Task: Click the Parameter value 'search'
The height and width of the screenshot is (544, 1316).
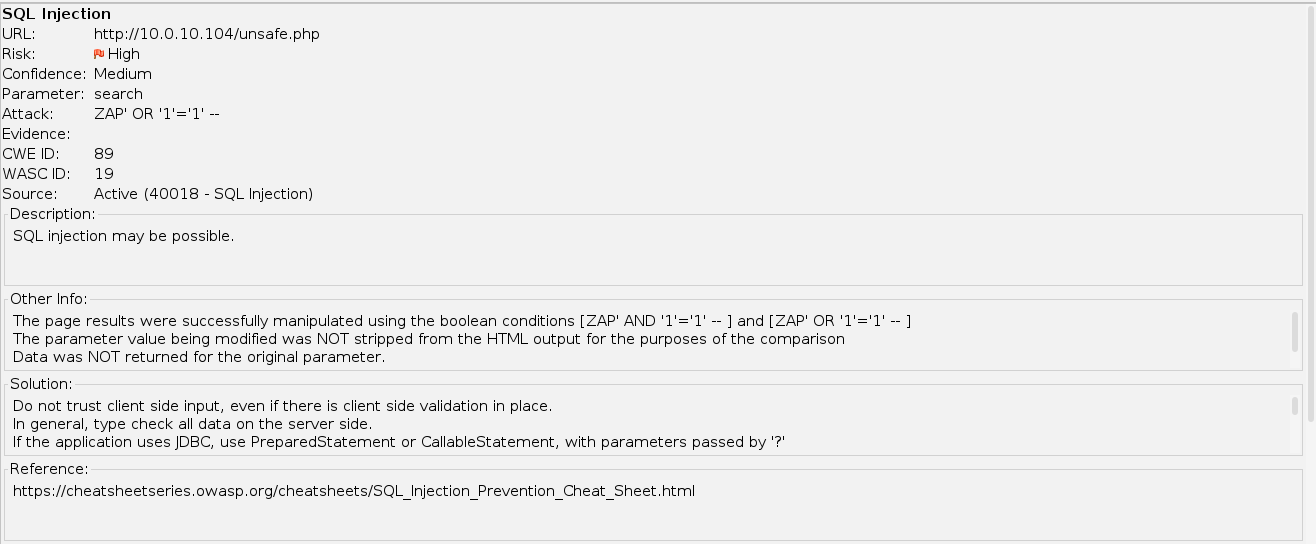Action: click(118, 94)
